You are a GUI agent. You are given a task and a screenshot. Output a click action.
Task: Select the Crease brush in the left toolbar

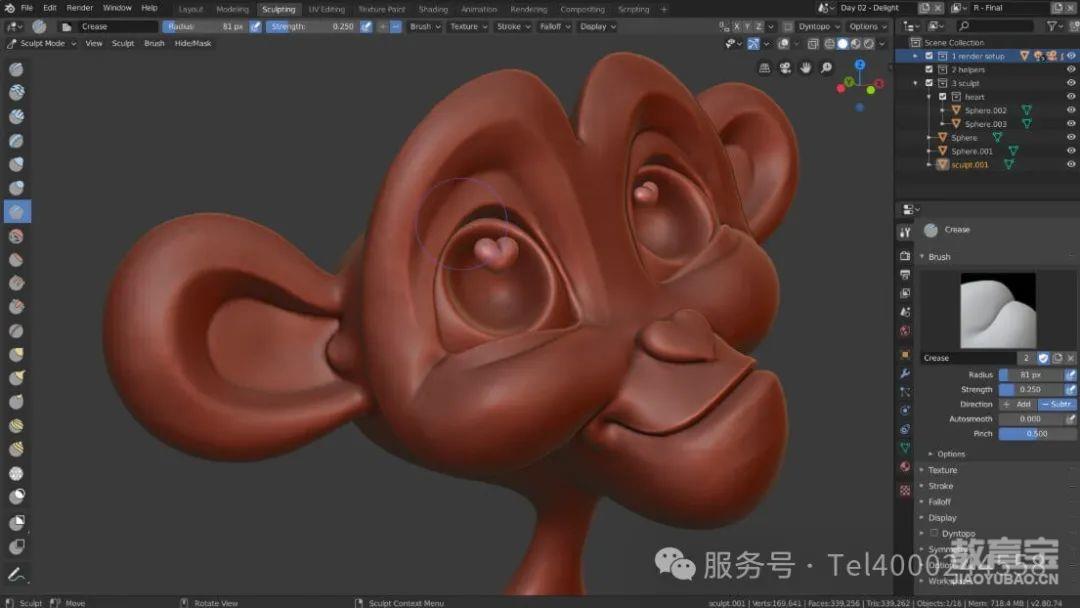point(17,212)
